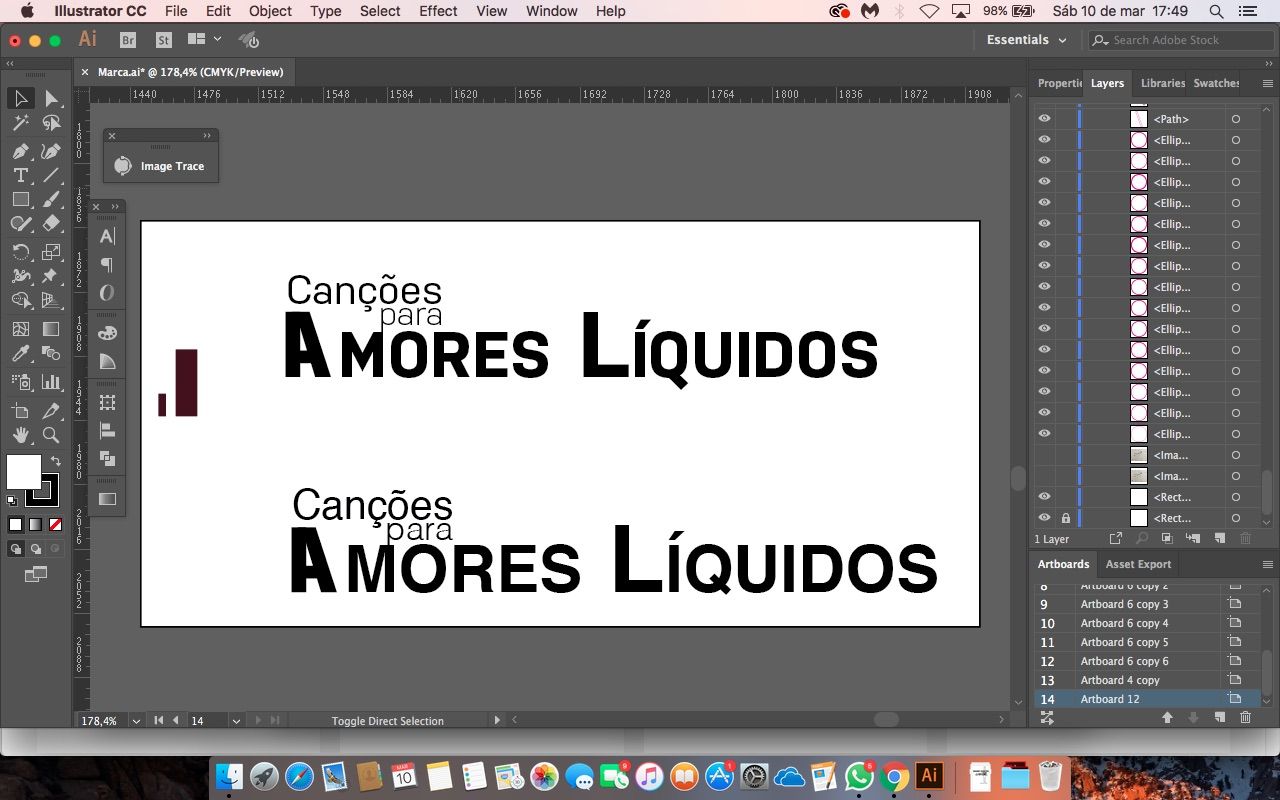Choose the Hand tool
The width and height of the screenshot is (1280, 800).
tap(20, 436)
